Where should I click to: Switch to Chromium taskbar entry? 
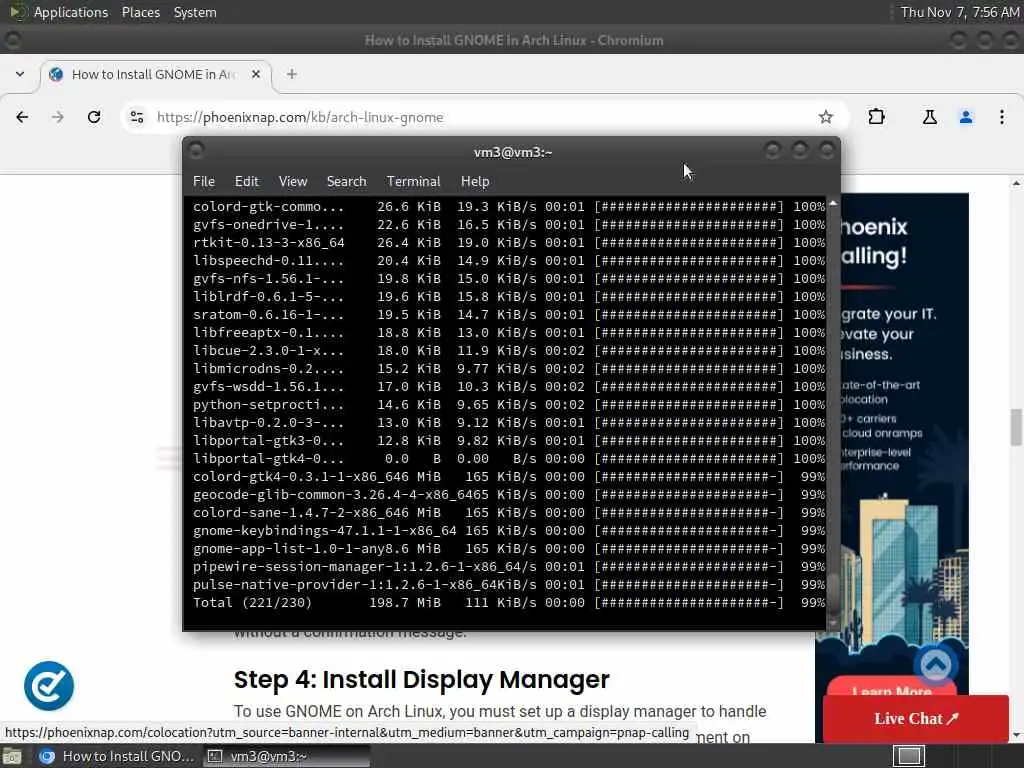(116, 756)
